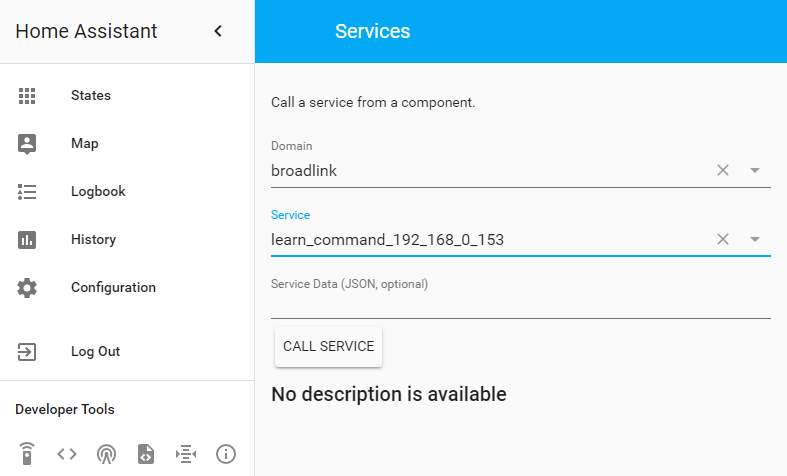Screen dimensions: 787x476
Task: Select Log Out in the sidebar
Action: pos(95,352)
